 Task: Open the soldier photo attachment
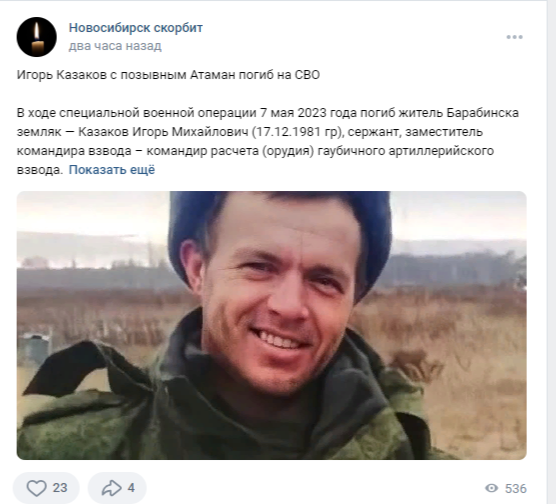tap(272, 325)
